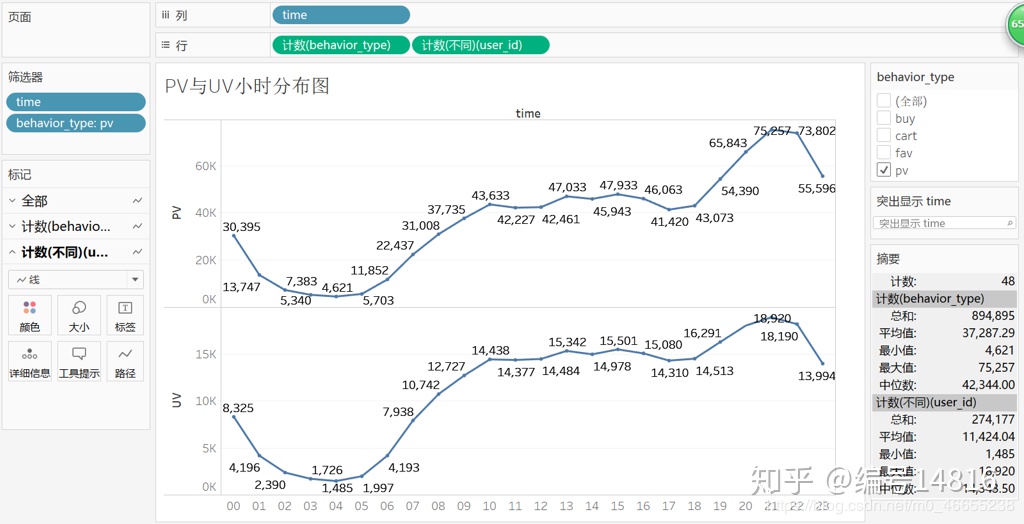Viewport: 1024px width, 524px height.
Task: Click the 筛选器 filters shelf title
Action: [x=25, y=77]
